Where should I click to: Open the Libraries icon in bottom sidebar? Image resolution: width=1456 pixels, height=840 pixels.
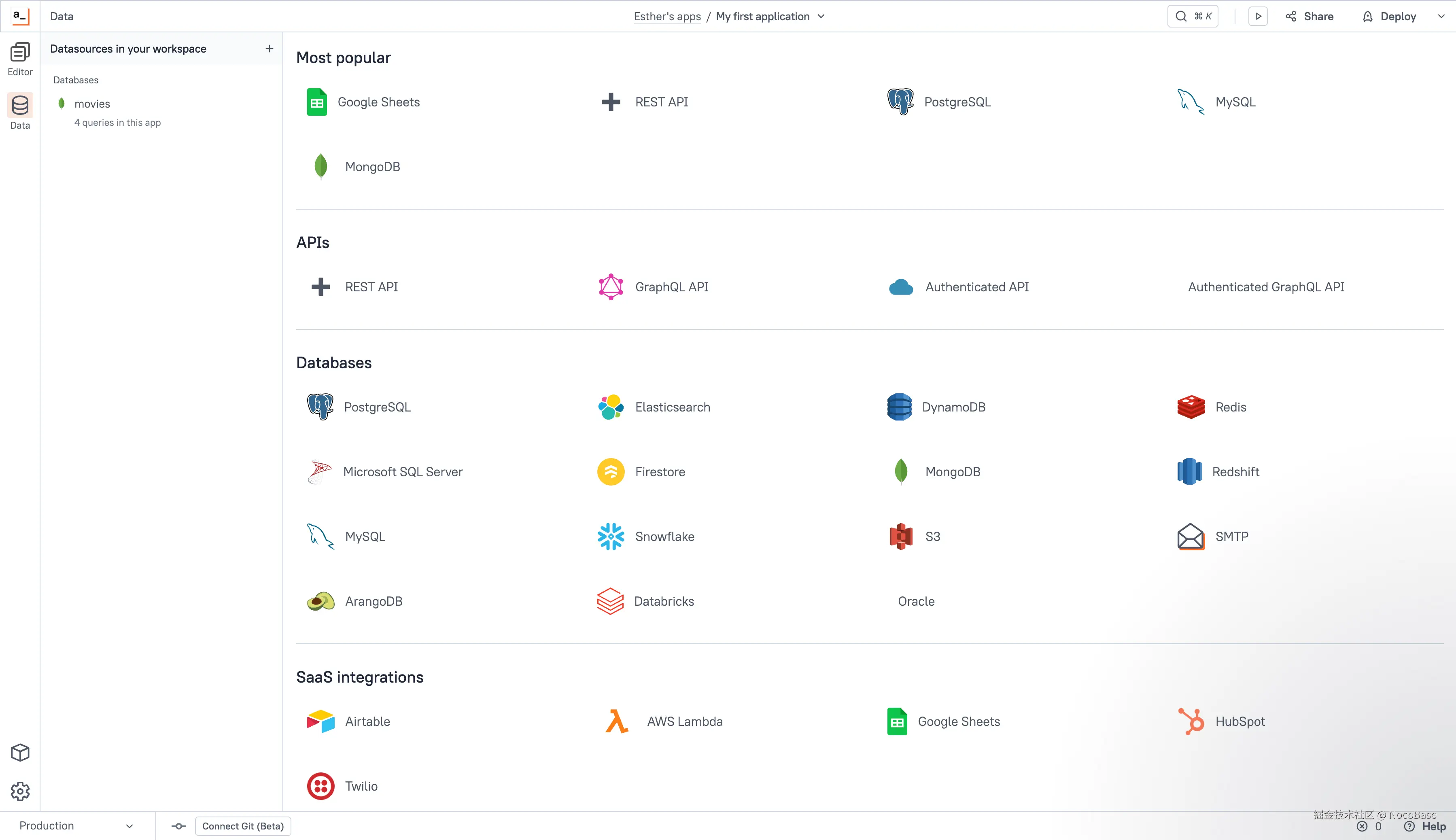point(20,752)
